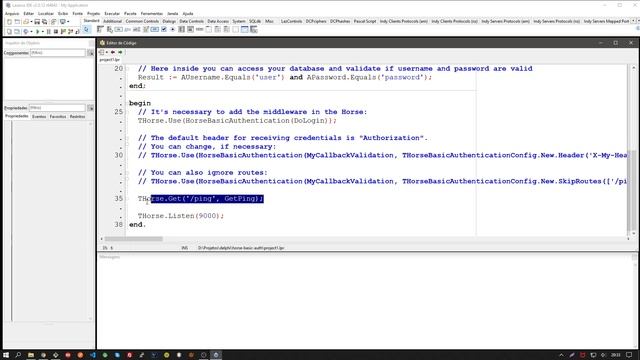Switch to the LazControls palette tab
The image size is (640, 360).
291,21
